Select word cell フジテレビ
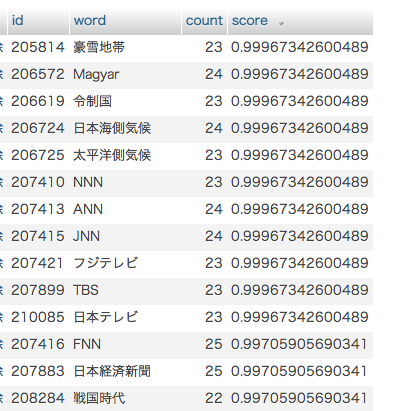The height and width of the screenshot is (411, 393). click(x=105, y=263)
